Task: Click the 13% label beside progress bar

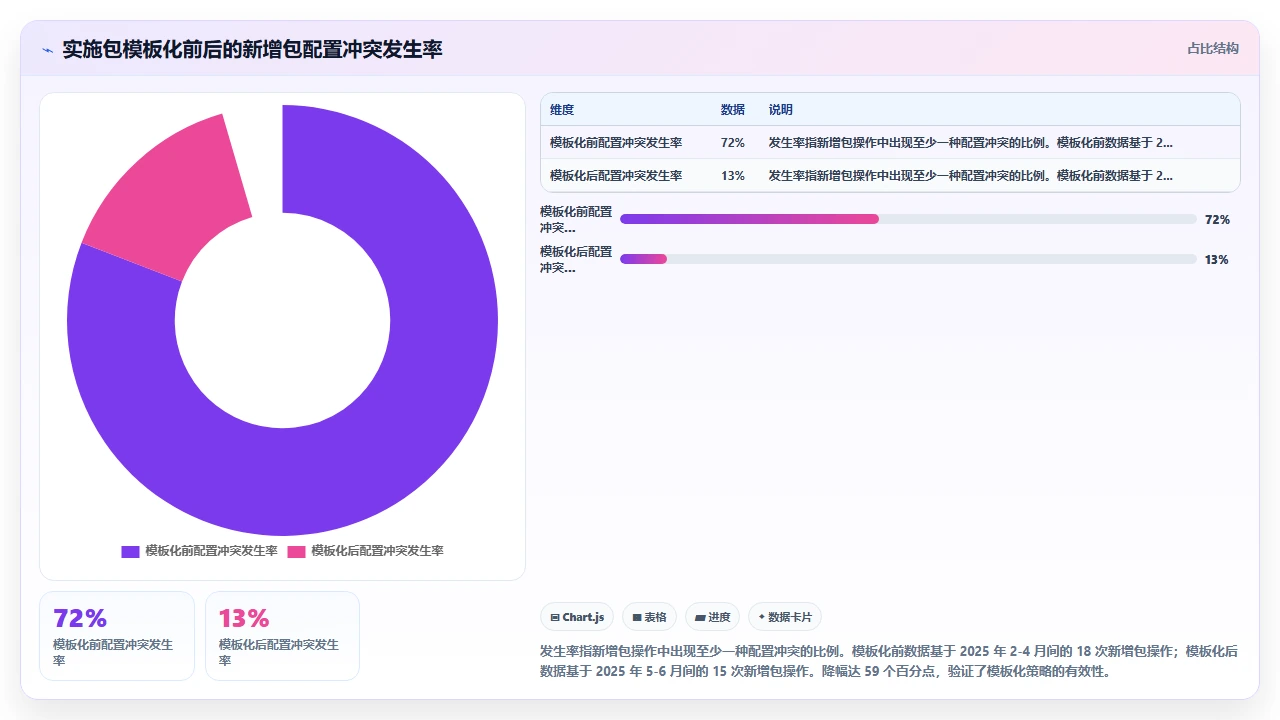Action: [x=1217, y=260]
